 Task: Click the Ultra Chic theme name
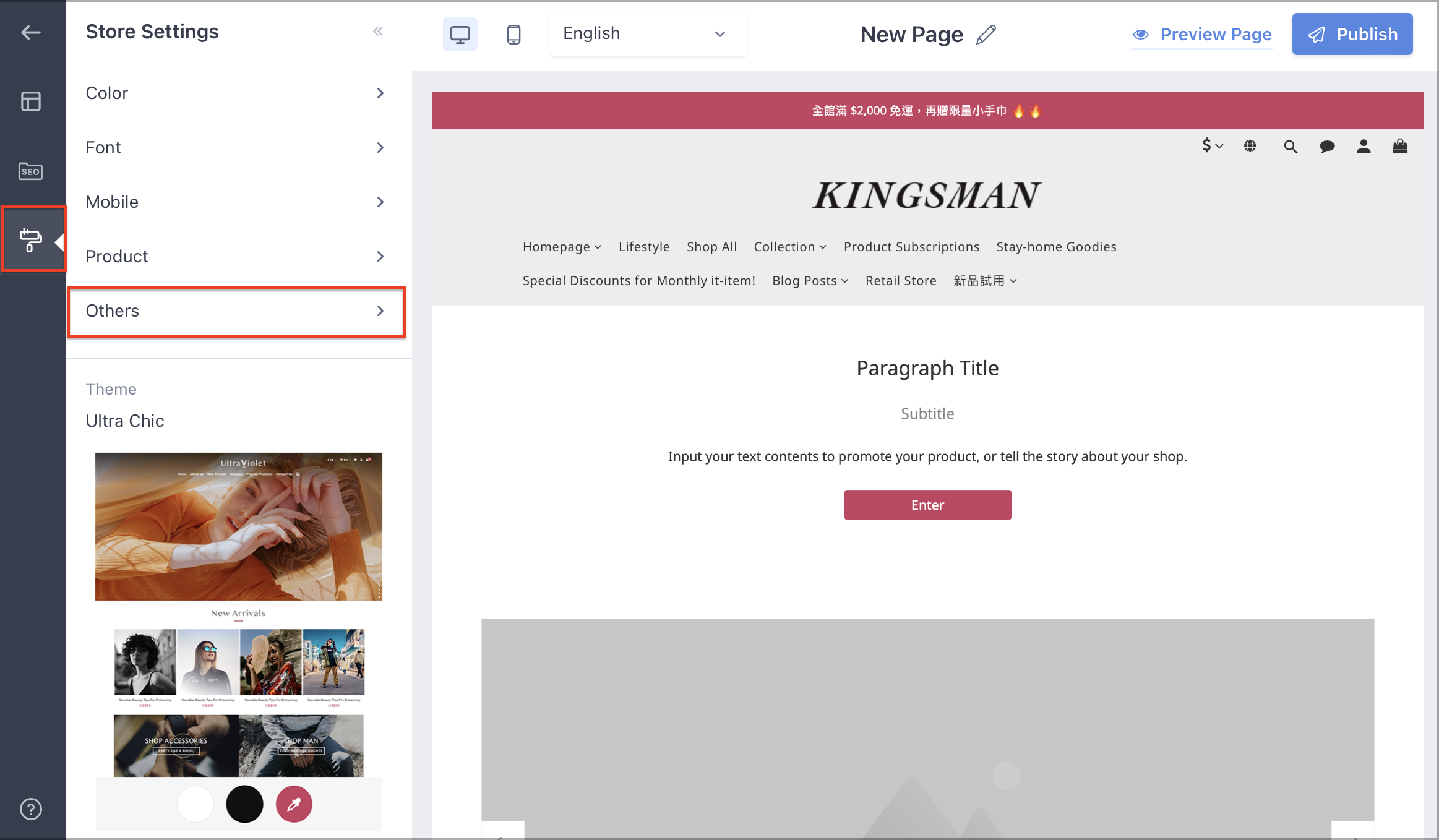[x=125, y=421]
